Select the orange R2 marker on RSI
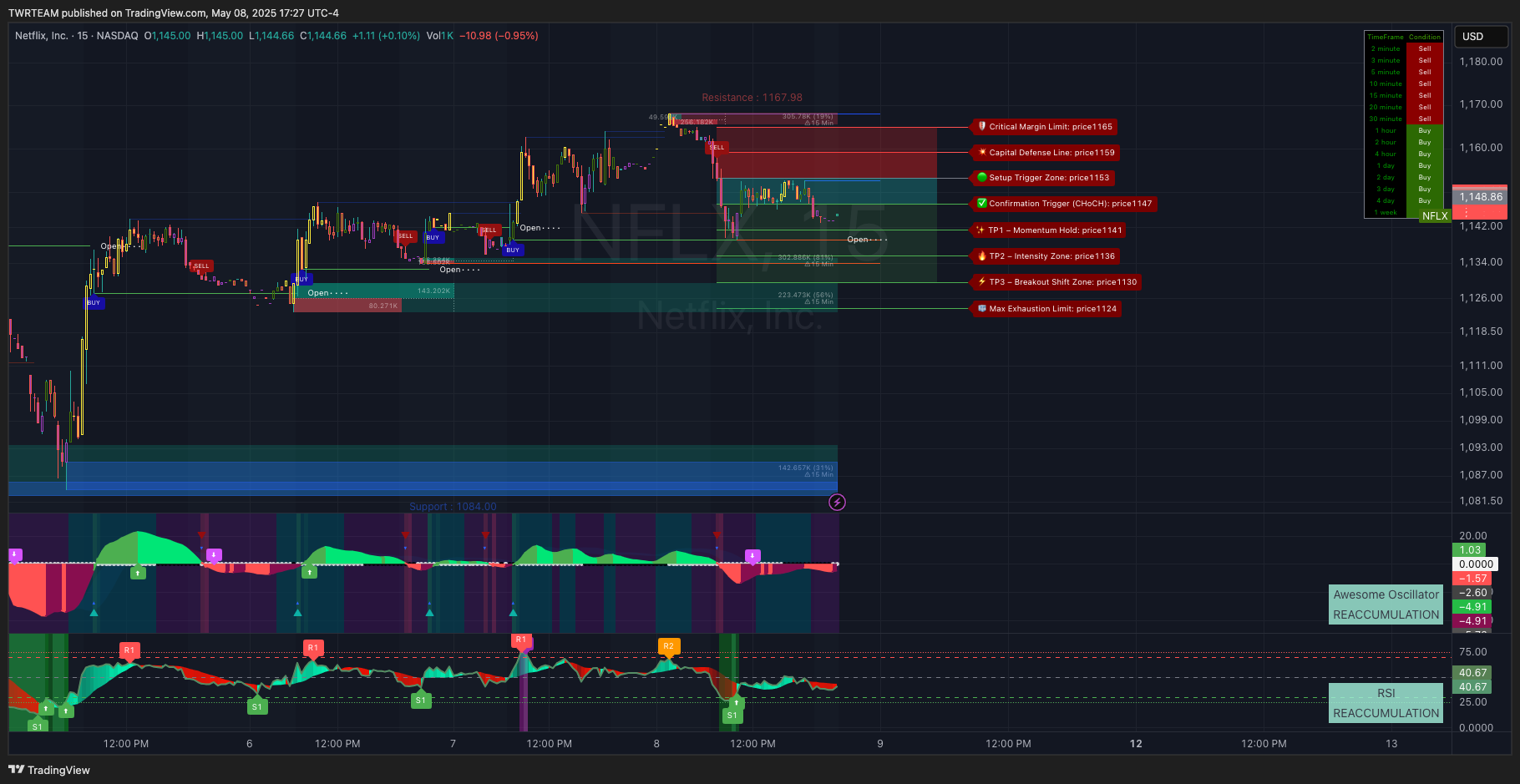This screenshot has width=1520, height=784. pyautogui.click(x=668, y=646)
